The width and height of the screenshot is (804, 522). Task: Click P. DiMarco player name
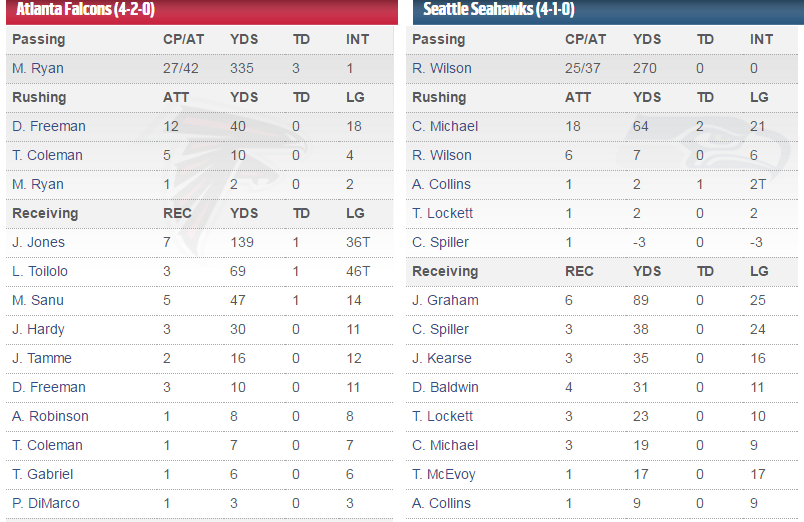point(45,503)
